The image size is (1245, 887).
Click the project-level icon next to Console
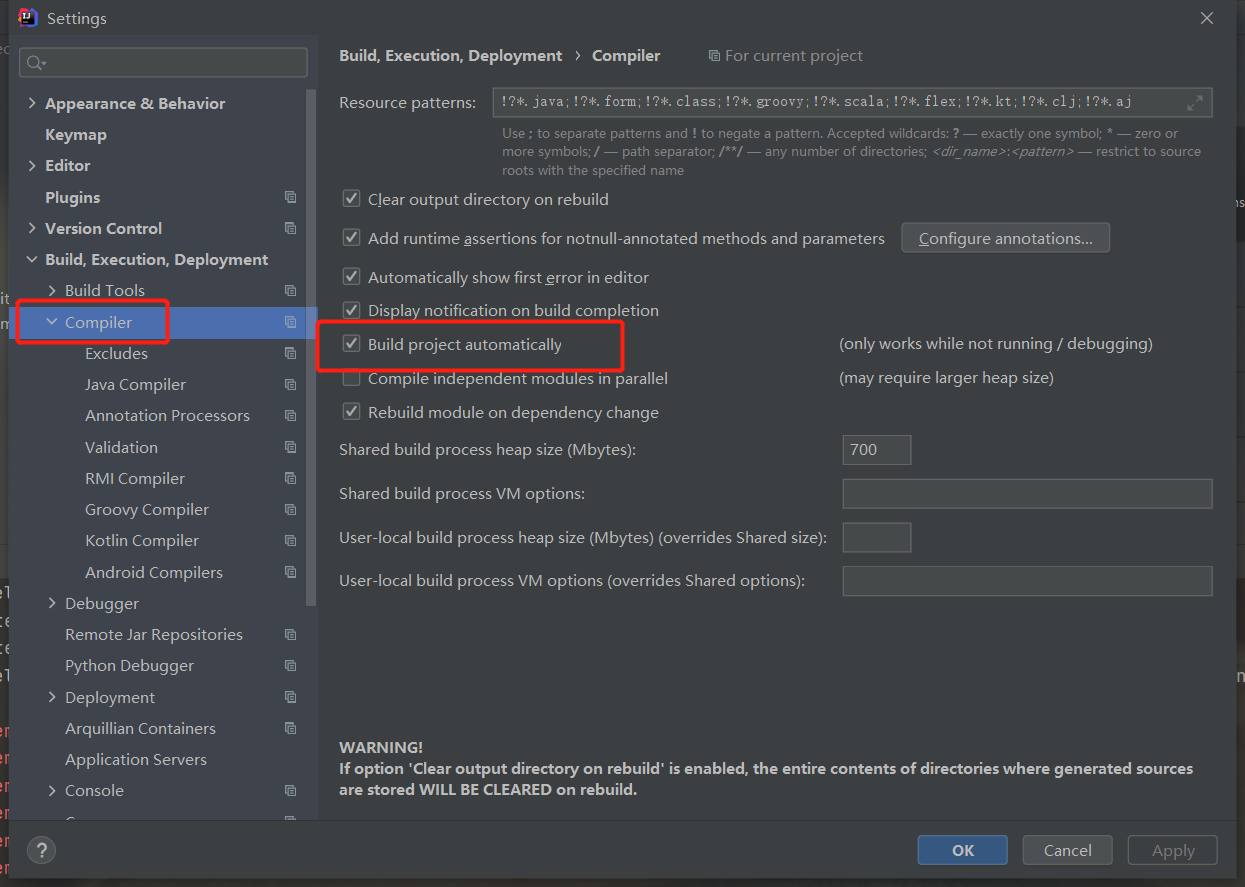(291, 790)
